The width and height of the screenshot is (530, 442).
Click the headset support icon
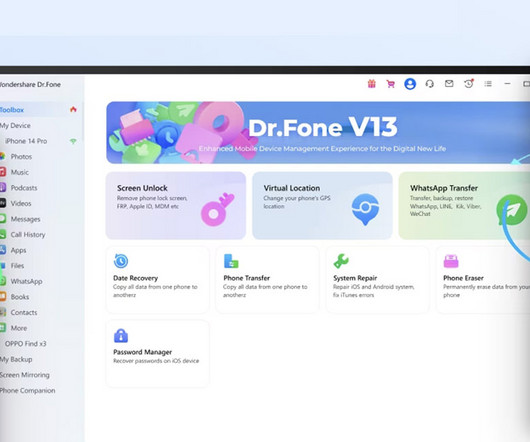click(430, 84)
